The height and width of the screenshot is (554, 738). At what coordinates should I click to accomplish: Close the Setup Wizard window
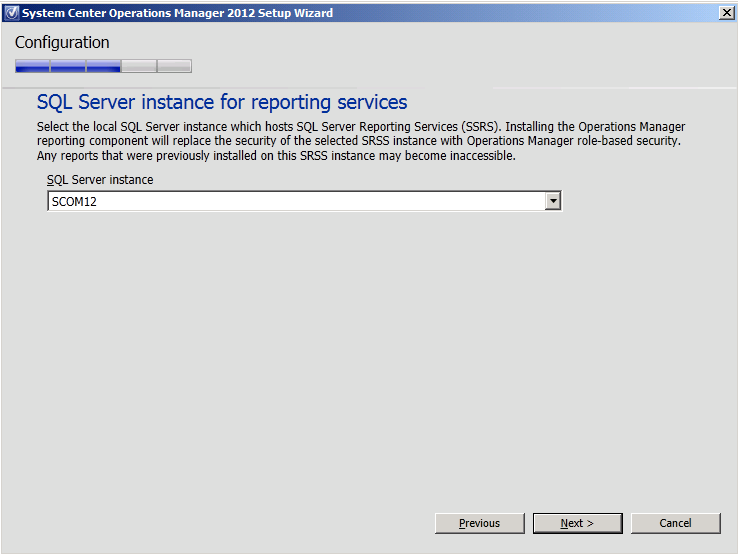[727, 13]
